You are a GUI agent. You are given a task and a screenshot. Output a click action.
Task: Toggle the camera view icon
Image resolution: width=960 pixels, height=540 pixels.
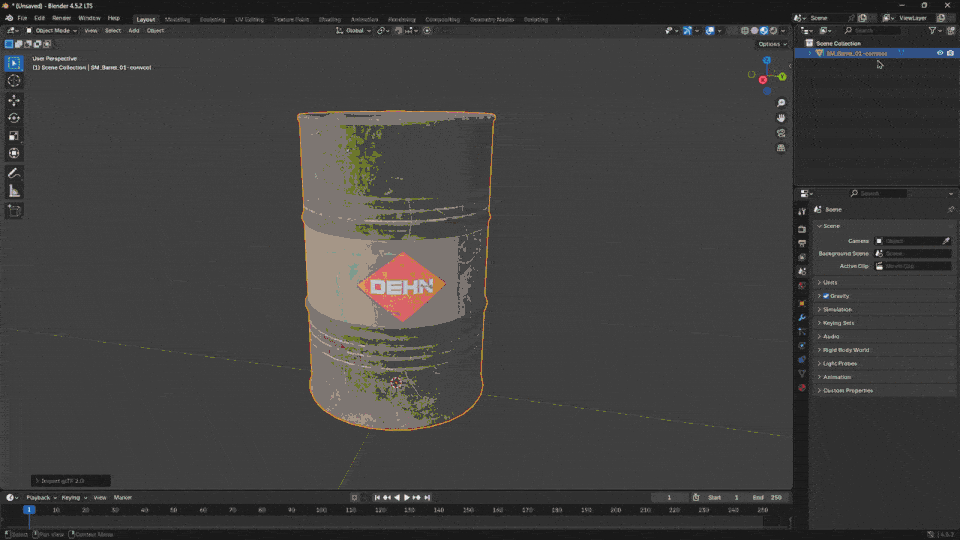pyautogui.click(x=781, y=133)
